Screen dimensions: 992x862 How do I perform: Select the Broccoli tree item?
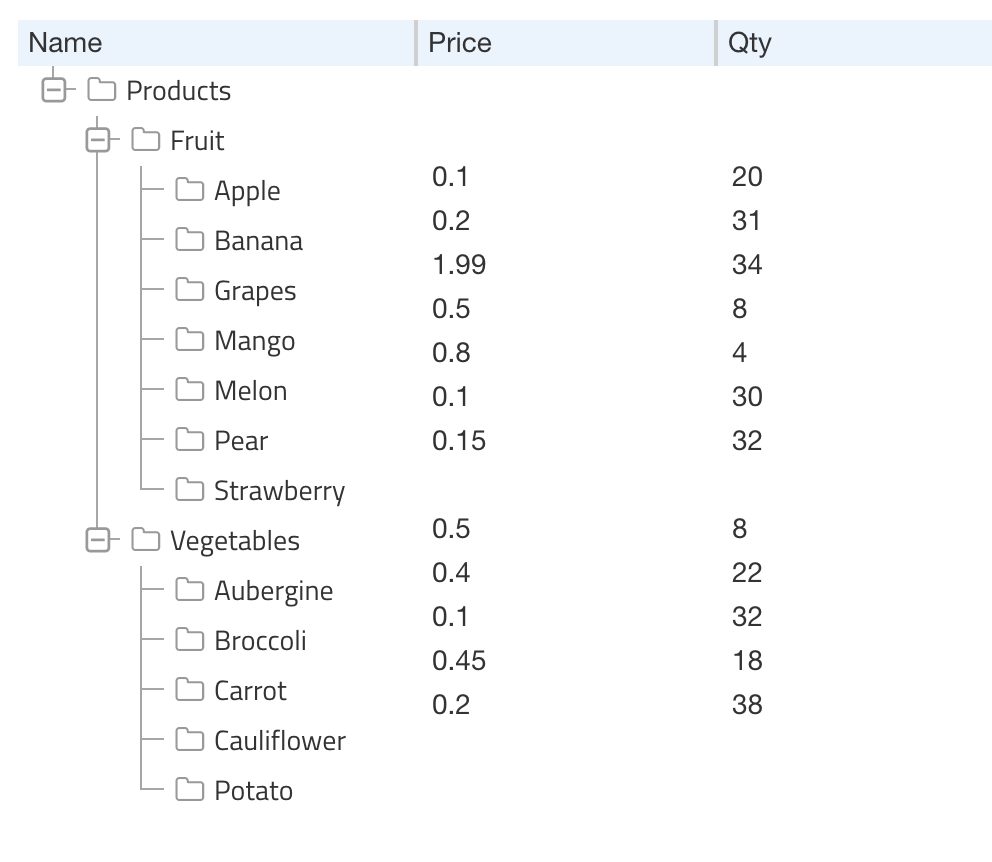(260, 641)
